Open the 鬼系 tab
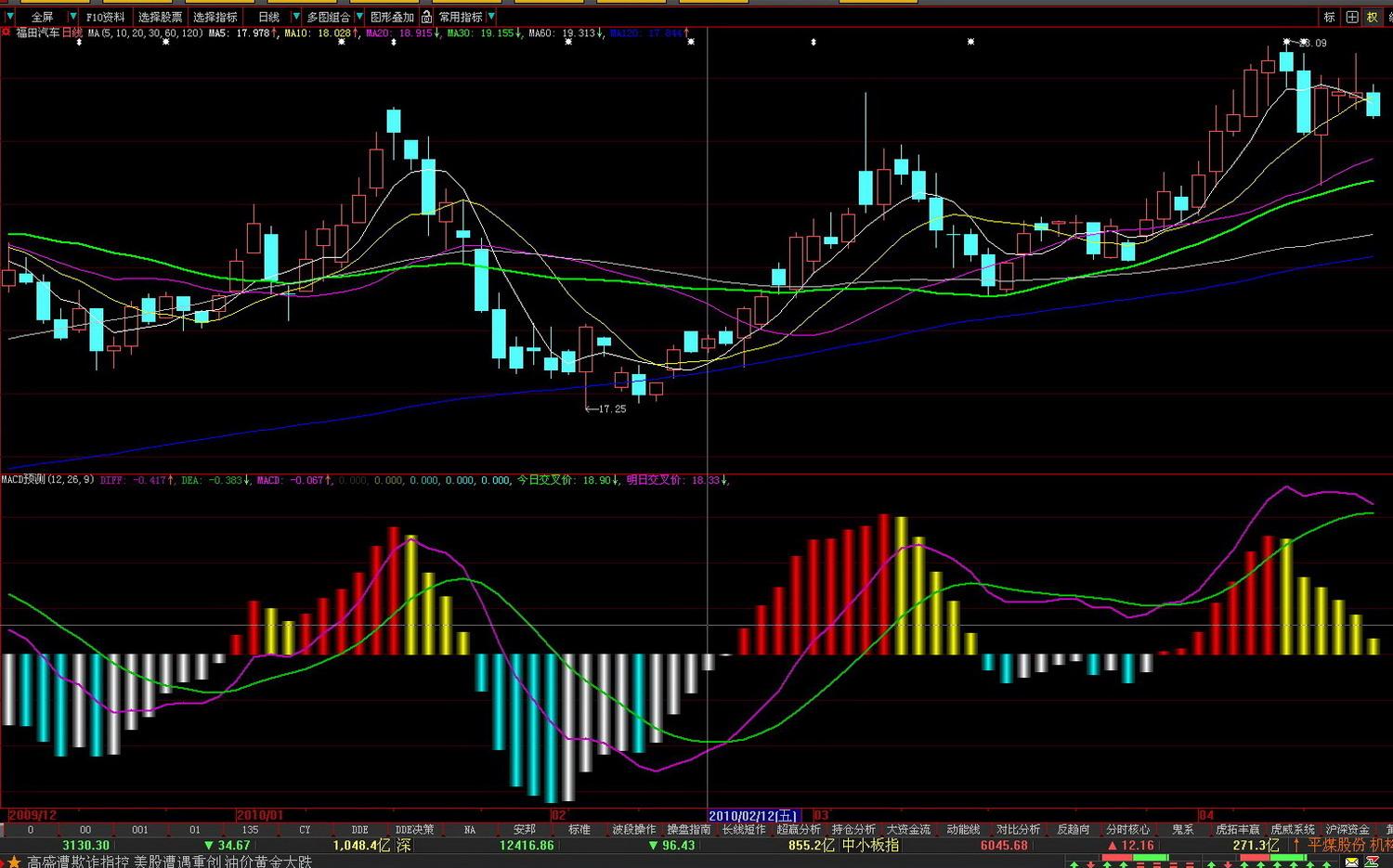The width and height of the screenshot is (1393, 868). click(x=1182, y=830)
